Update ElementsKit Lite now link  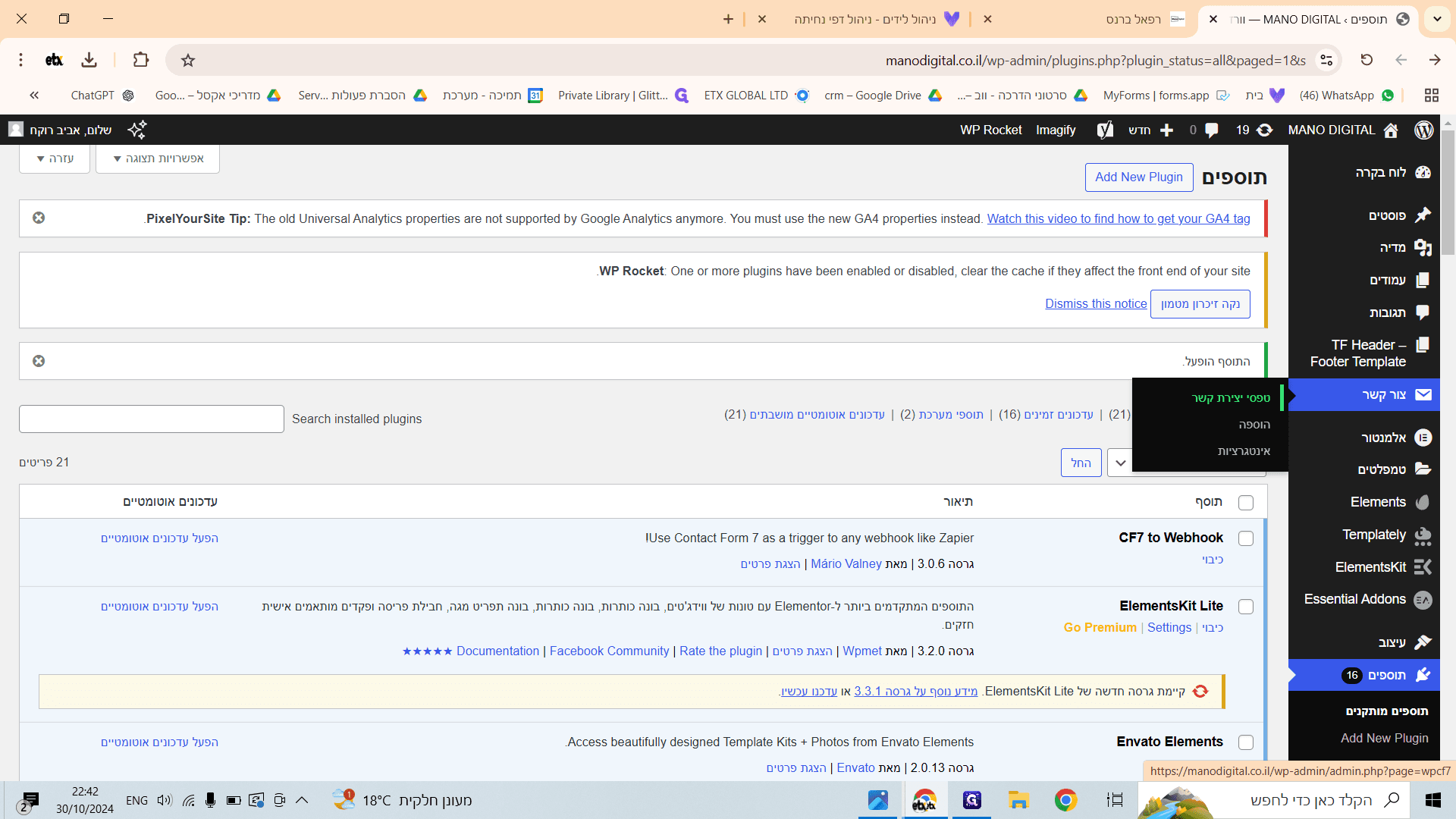coord(808,692)
